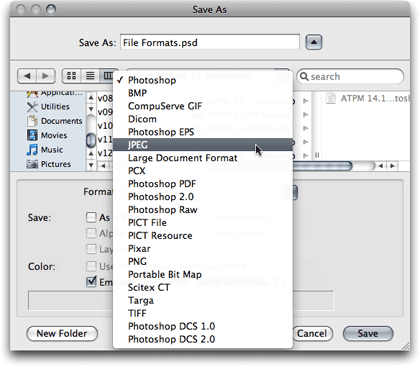Open Documents in the sidebar

(x=54, y=121)
